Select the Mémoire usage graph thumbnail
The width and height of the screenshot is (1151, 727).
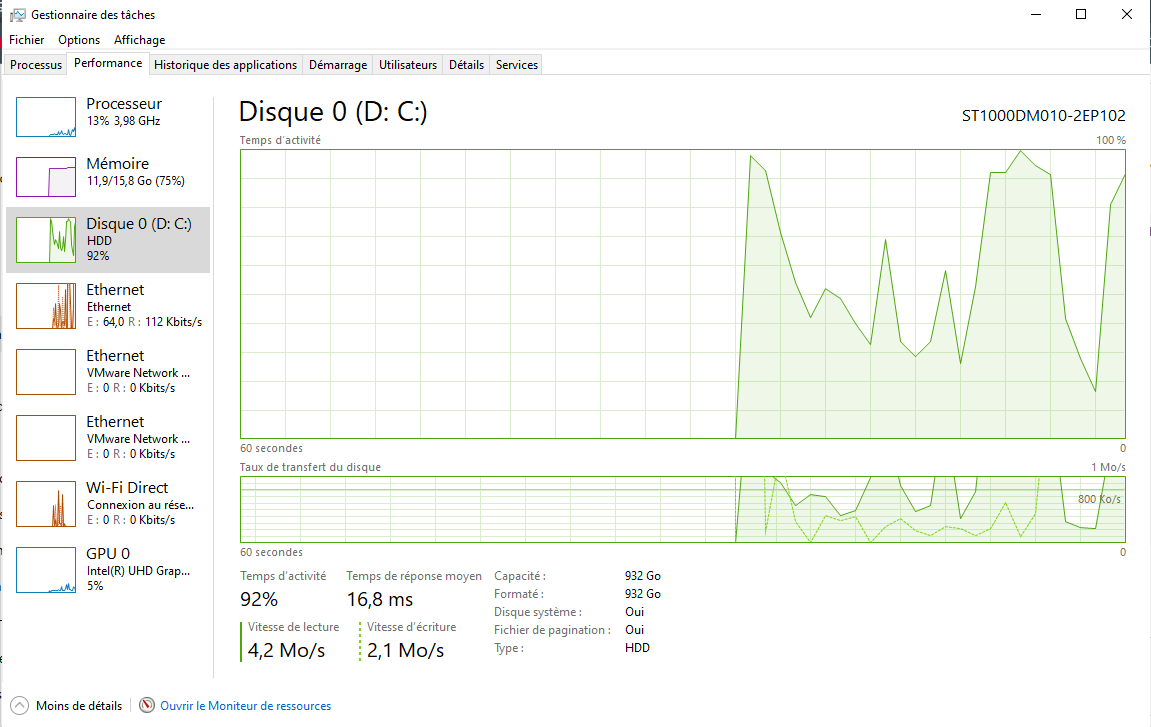pos(46,177)
